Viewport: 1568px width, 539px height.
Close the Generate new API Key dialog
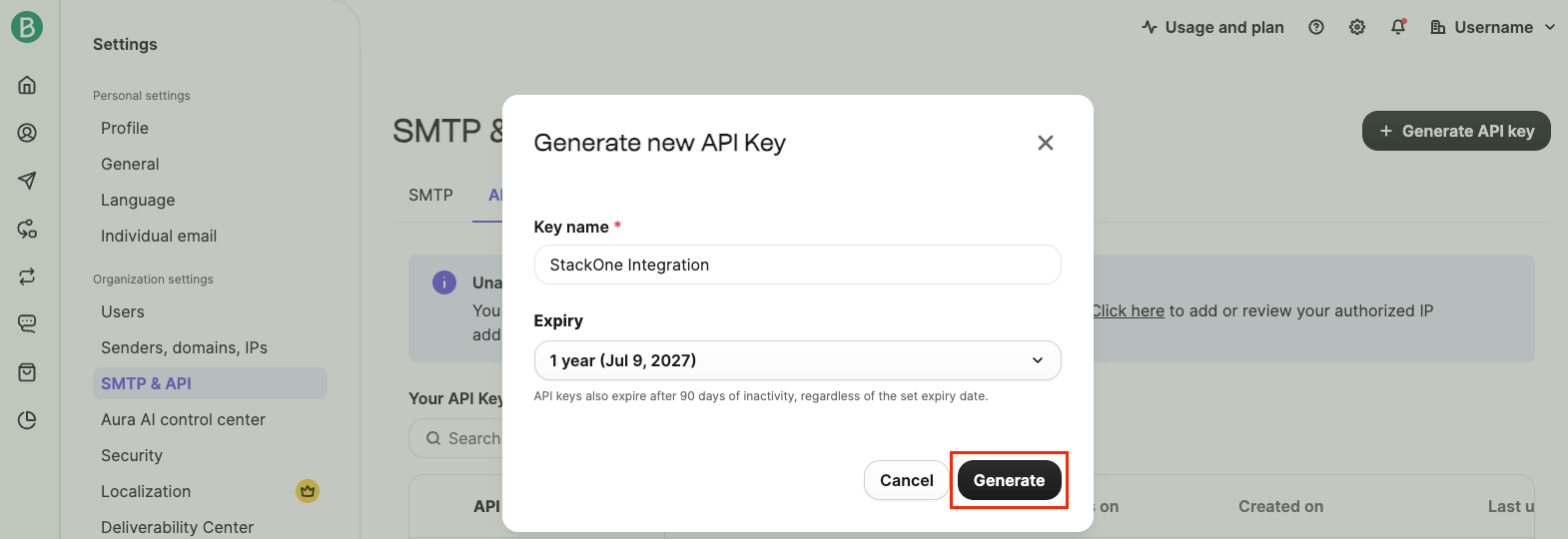(x=1046, y=143)
